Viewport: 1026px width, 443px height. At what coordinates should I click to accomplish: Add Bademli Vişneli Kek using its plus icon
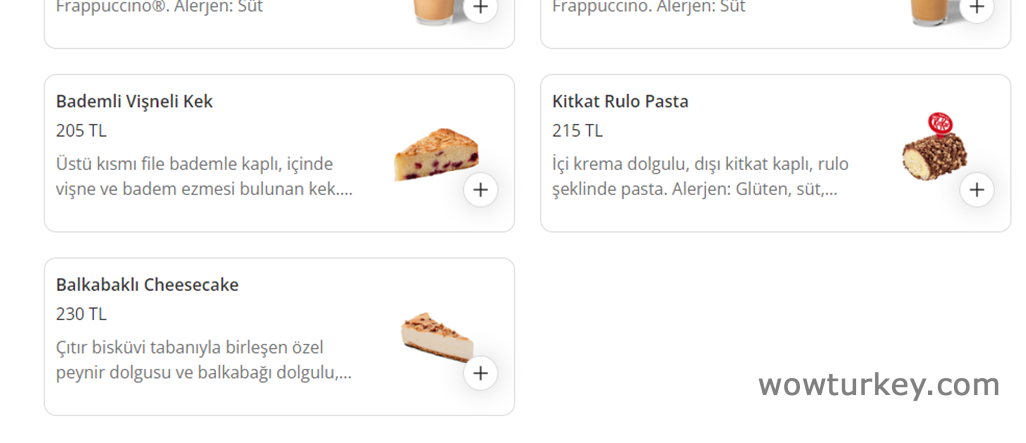(x=480, y=189)
